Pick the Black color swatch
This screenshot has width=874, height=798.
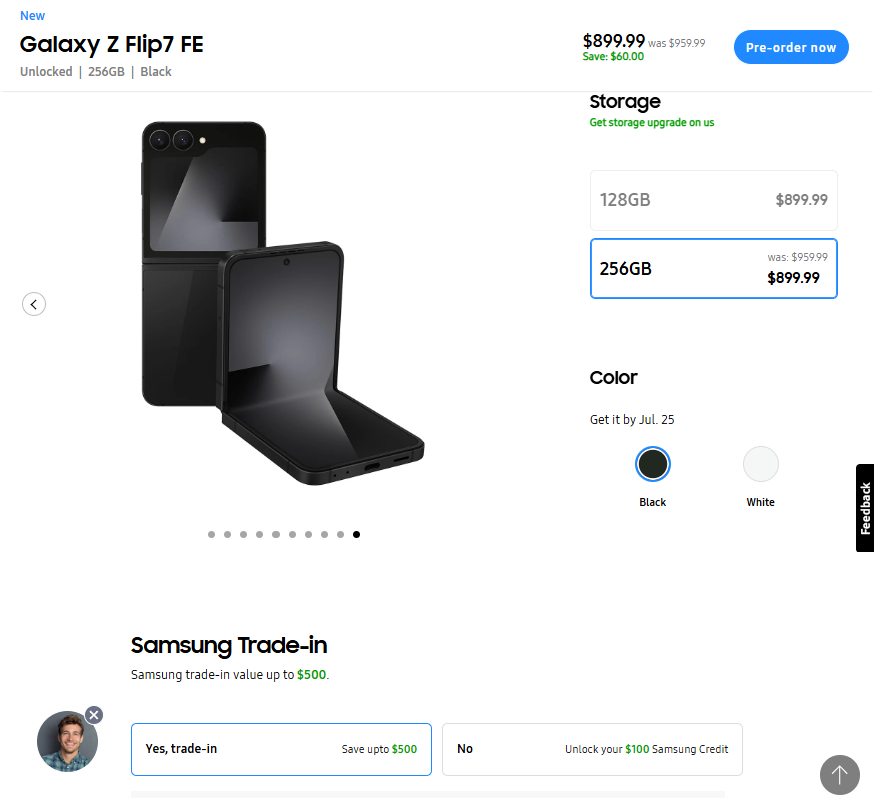[x=653, y=464]
